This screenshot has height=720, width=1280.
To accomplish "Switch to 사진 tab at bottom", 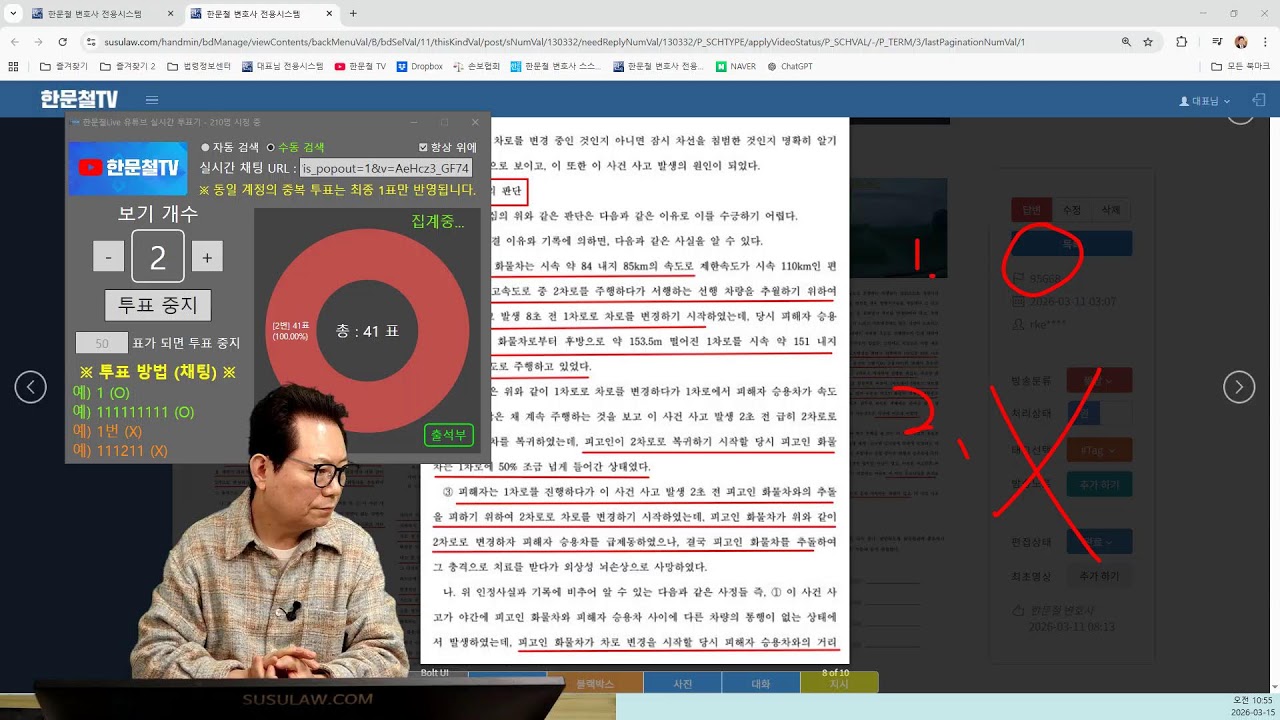I will click(682, 684).
